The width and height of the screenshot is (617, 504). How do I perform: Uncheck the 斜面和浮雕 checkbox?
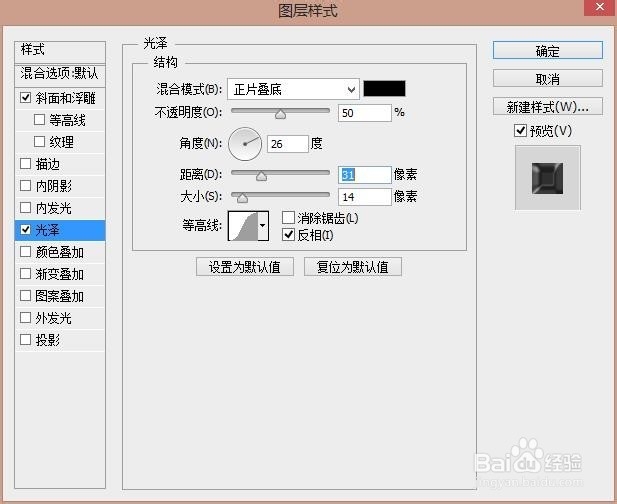pos(26,97)
